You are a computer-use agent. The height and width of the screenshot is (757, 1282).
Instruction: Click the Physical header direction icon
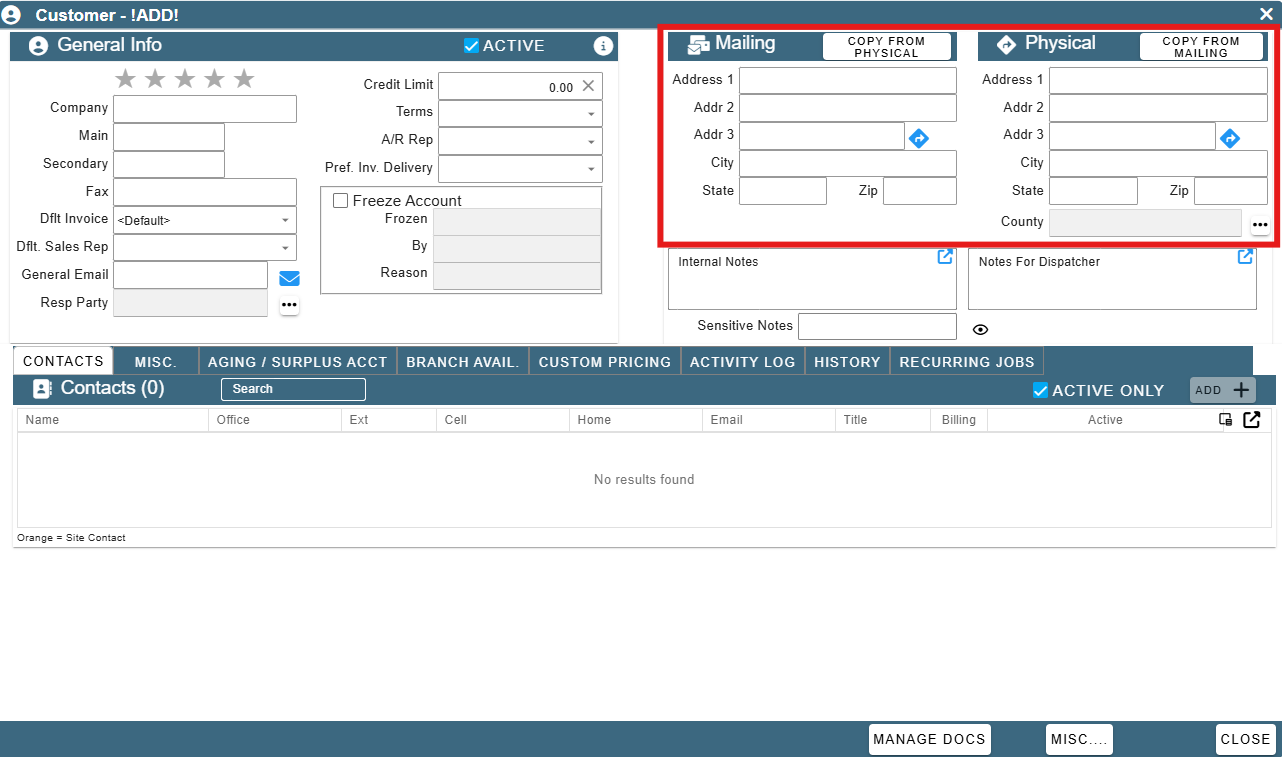1007,44
